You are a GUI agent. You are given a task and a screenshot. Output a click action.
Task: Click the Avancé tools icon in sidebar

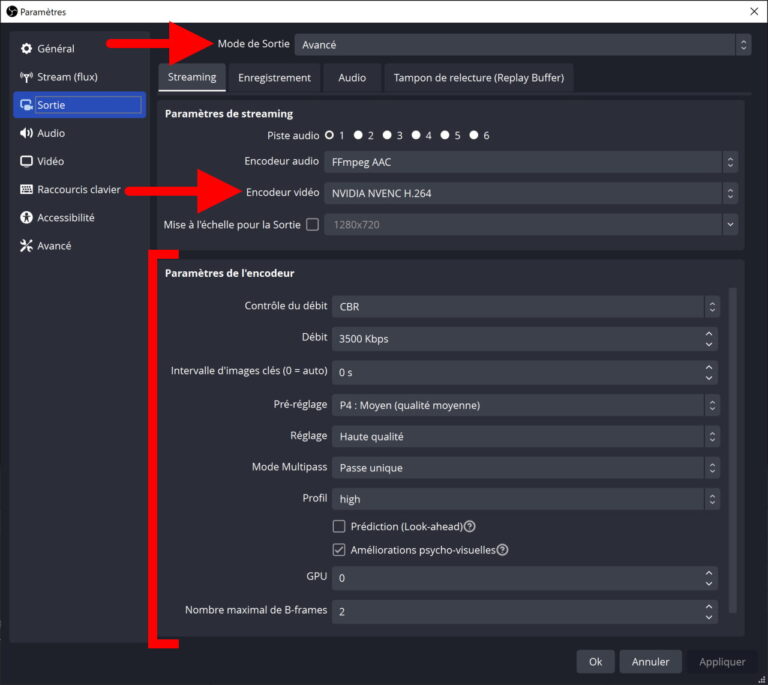coord(27,246)
